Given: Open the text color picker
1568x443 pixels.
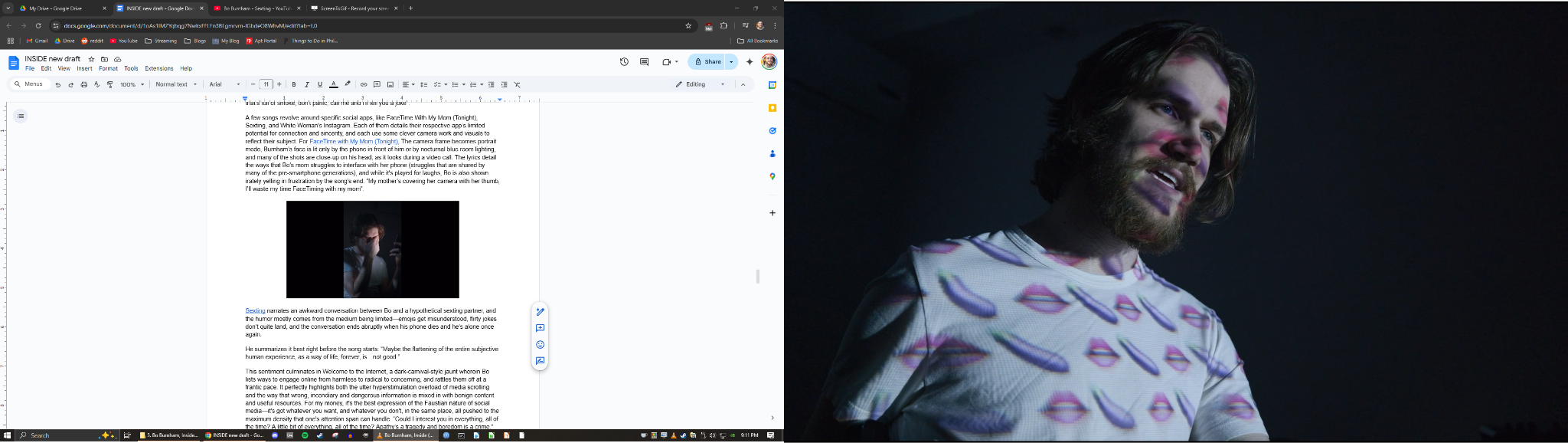Looking at the screenshot, I should 333,84.
